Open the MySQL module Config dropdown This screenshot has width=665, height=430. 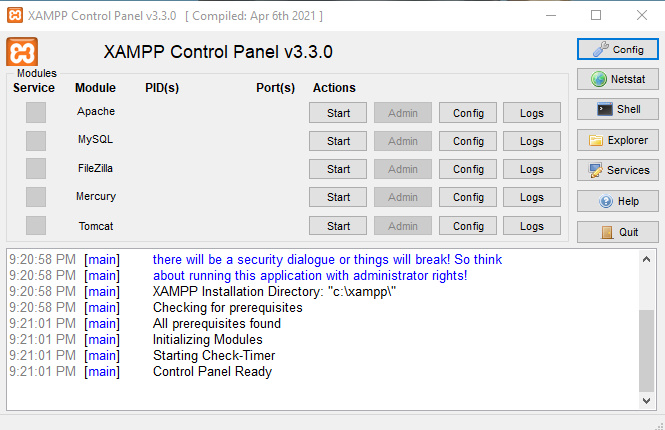(468, 141)
